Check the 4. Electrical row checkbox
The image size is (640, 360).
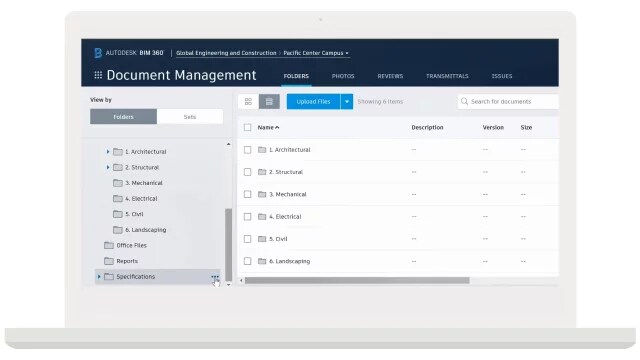pos(247,217)
